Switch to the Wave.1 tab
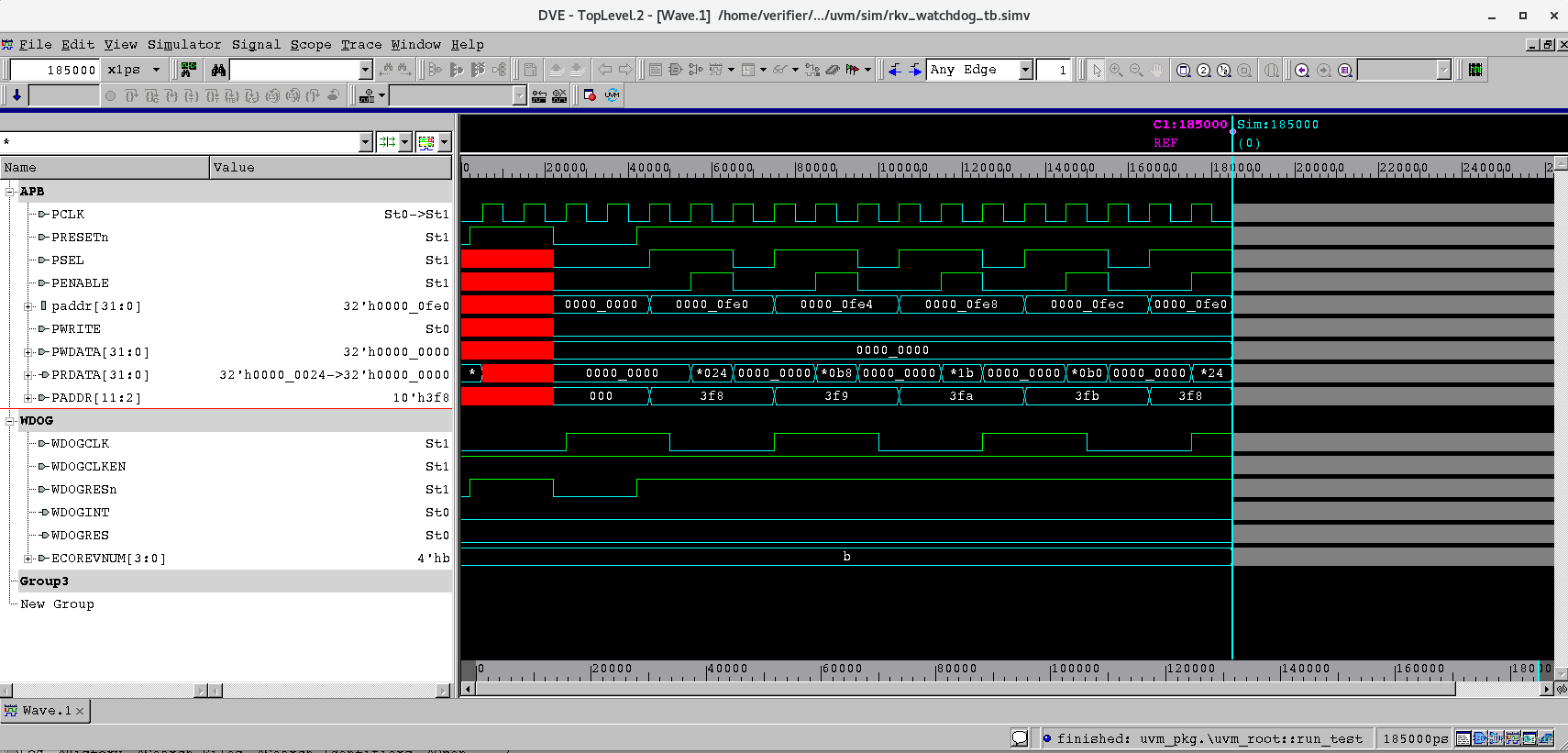Image resolution: width=1568 pixels, height=753 pixels. 45,711
